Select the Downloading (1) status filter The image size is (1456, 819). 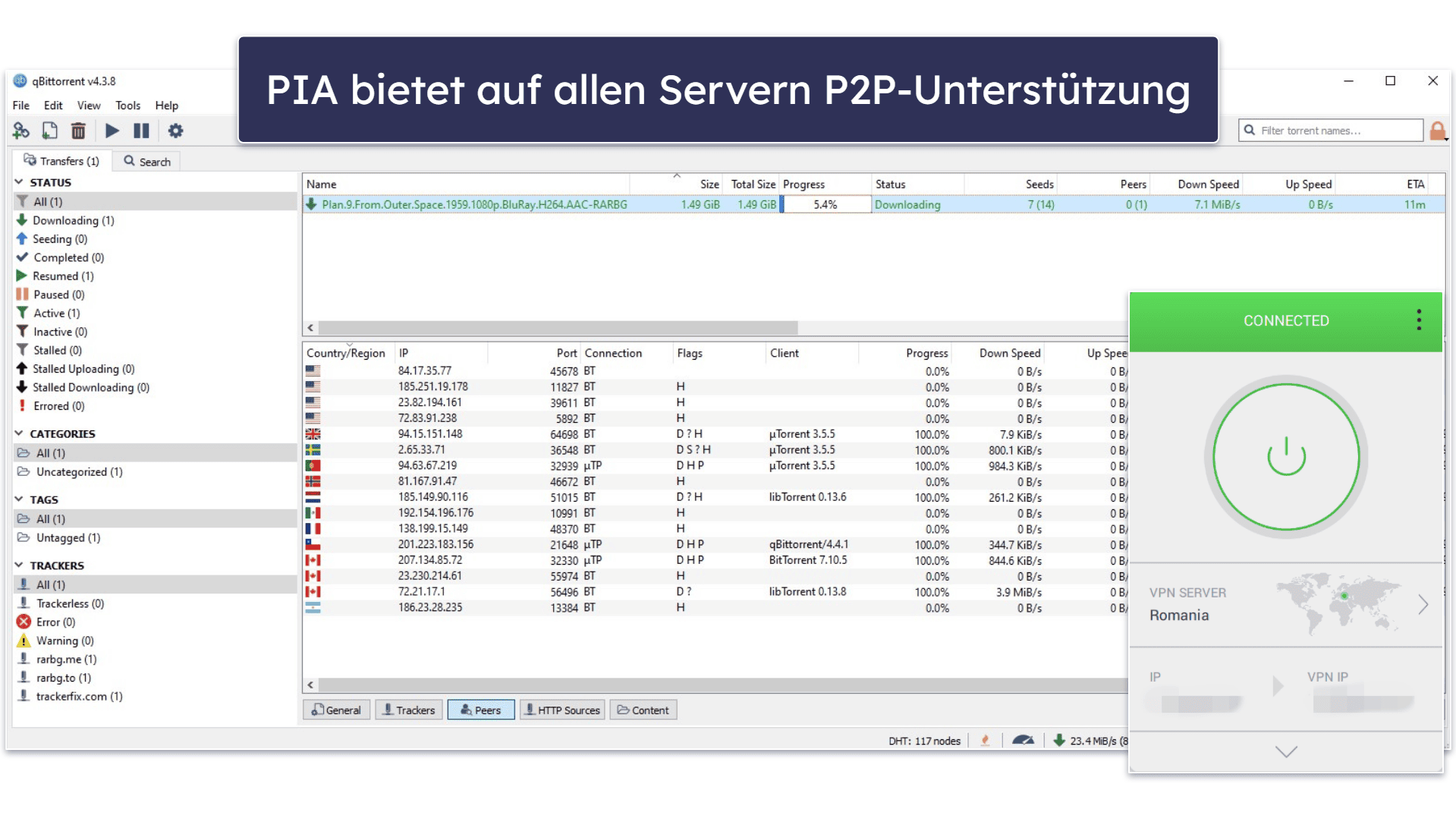point(73,220)
